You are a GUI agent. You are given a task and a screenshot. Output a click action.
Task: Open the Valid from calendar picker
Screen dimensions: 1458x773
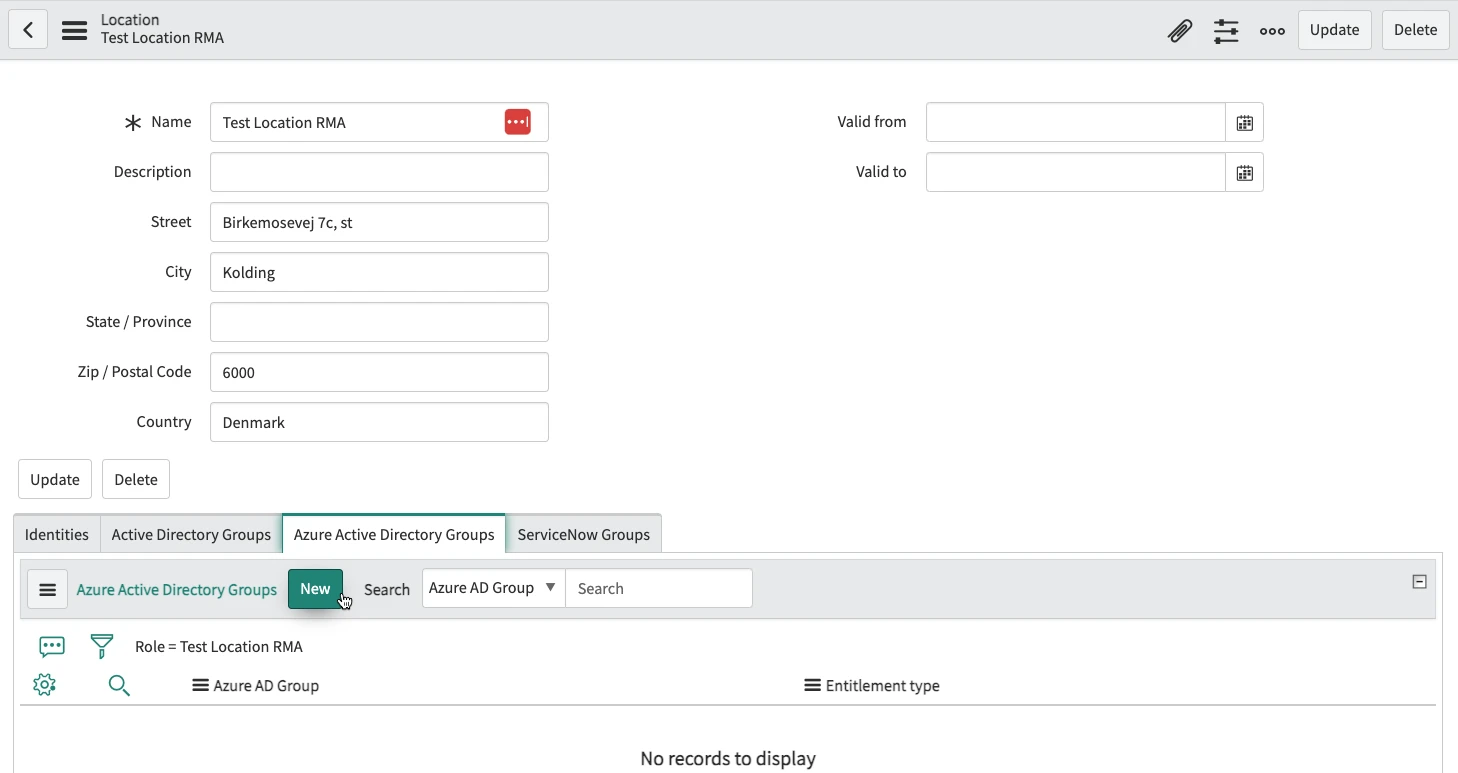coord(1245,121)
